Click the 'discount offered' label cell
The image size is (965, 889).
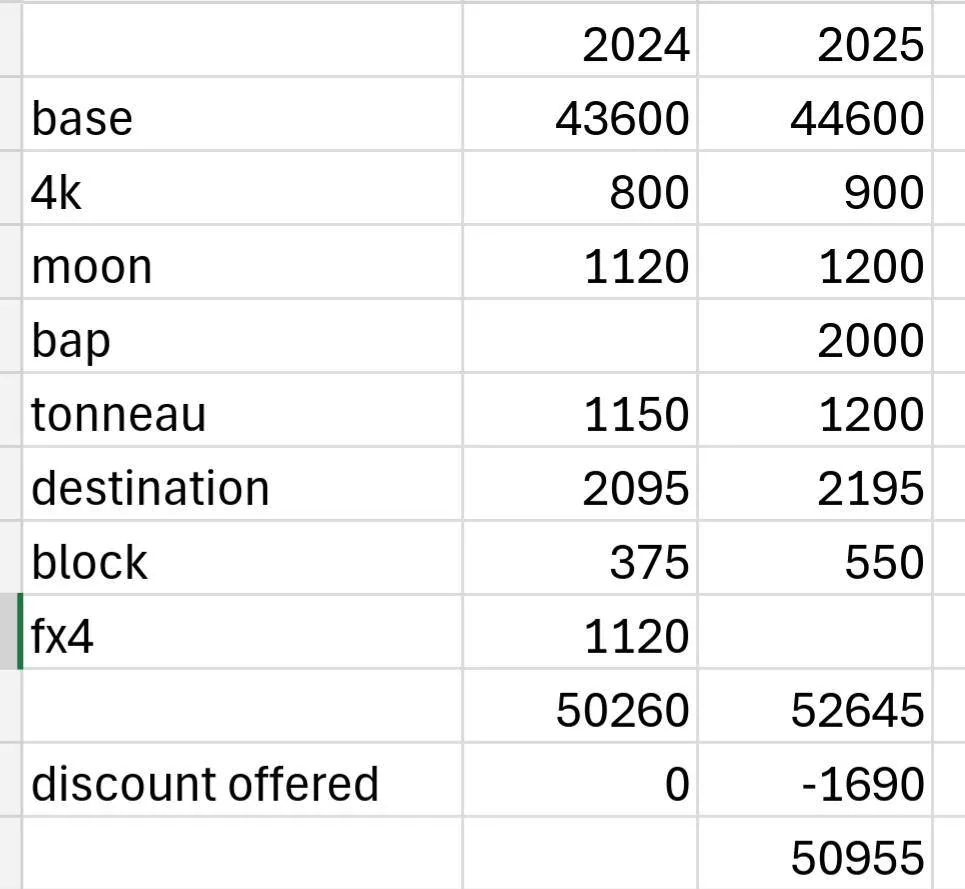(242, 780)
